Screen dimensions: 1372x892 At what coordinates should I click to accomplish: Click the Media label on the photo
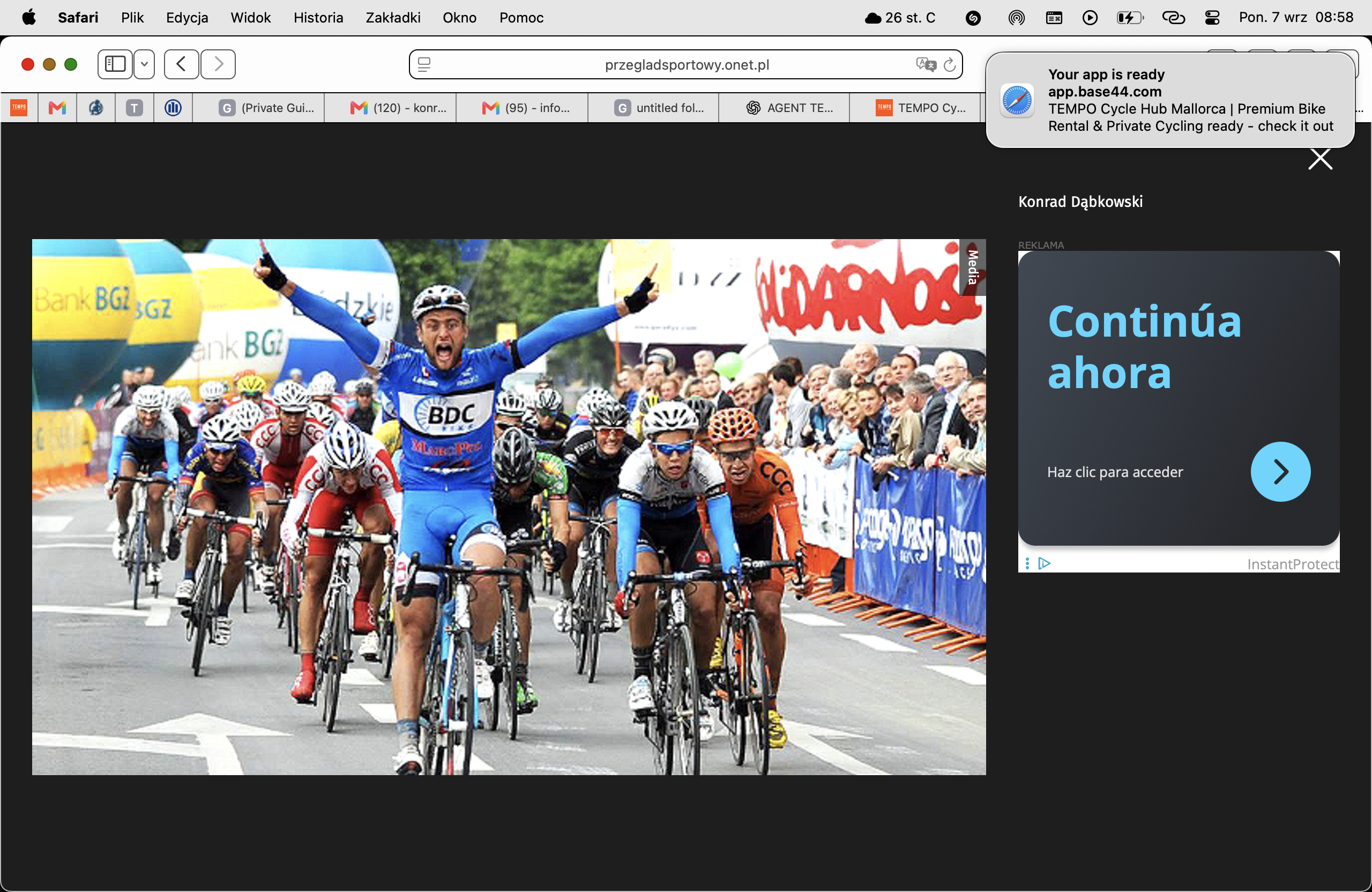pos(973,267)
